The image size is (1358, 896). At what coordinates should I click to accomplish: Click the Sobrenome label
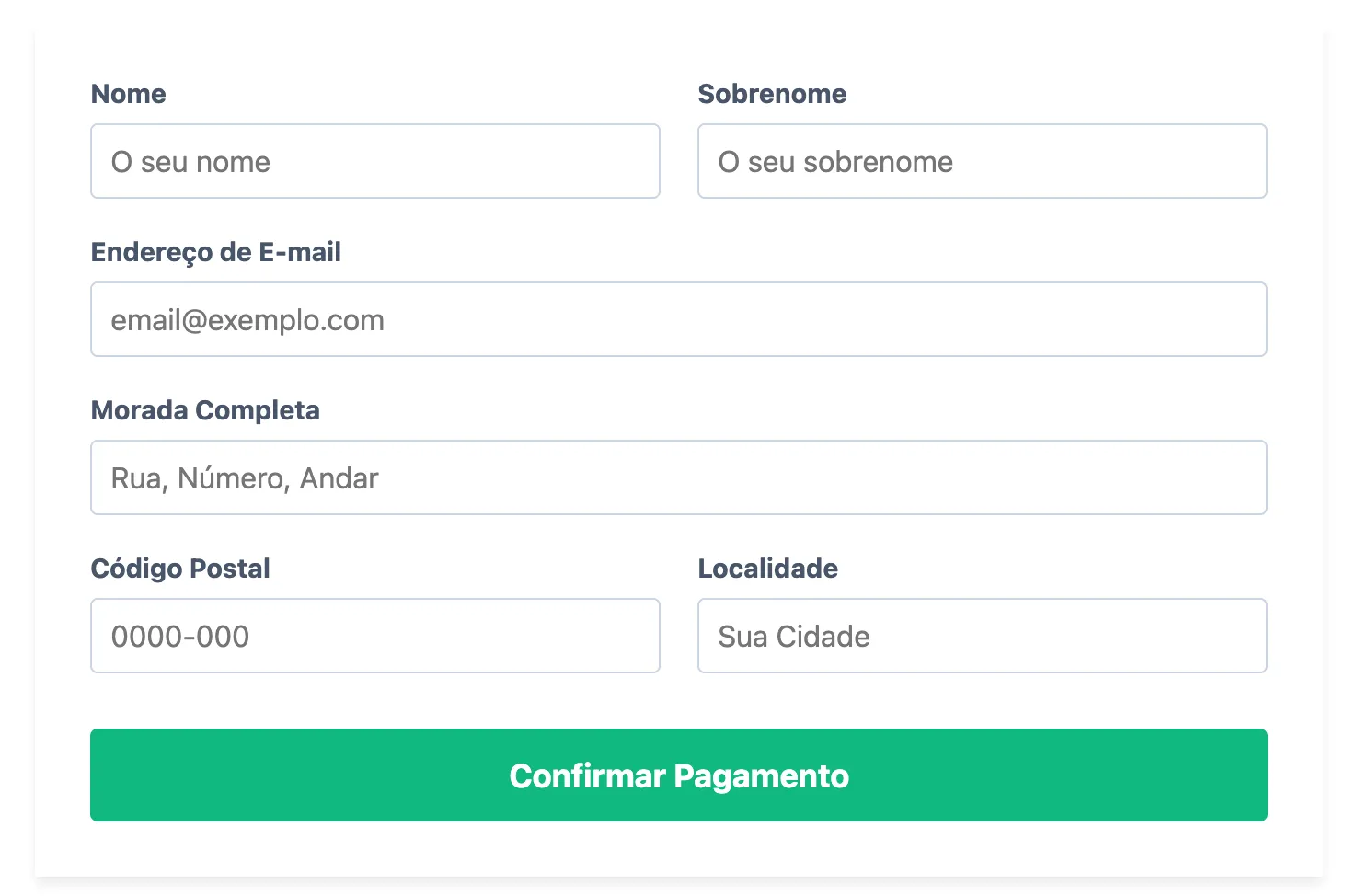[x=772, y=94]
